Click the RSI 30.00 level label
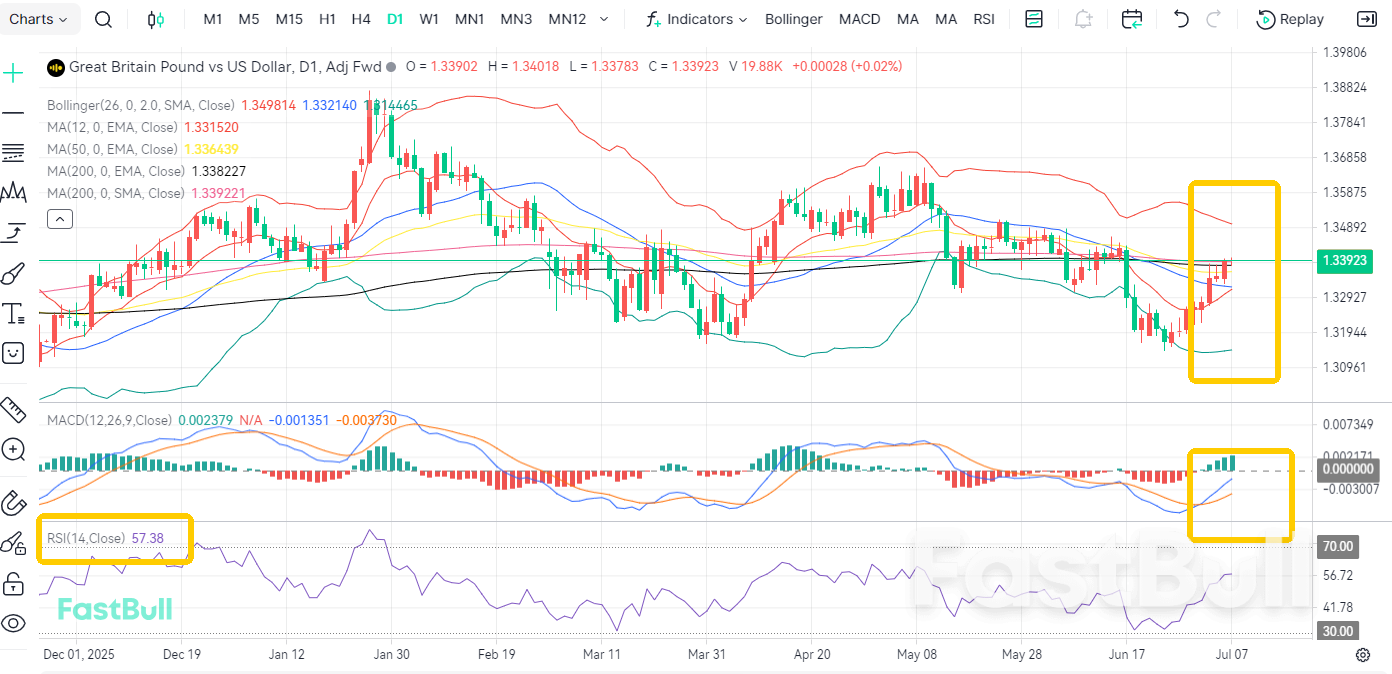Screen dimensions: 1392x674 (x=1338, y=631)
